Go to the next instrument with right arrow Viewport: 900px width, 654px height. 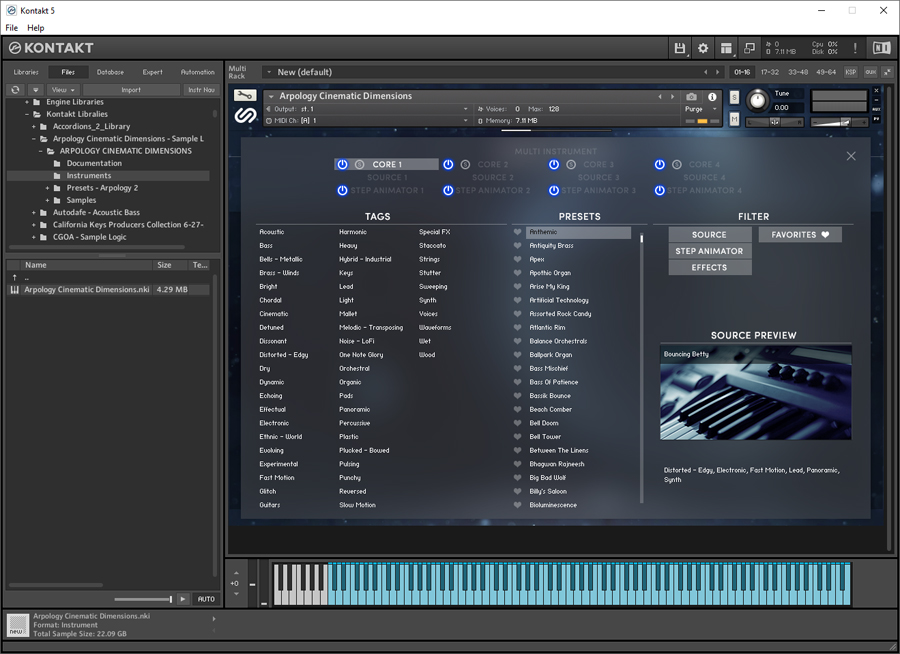[673, 96]
